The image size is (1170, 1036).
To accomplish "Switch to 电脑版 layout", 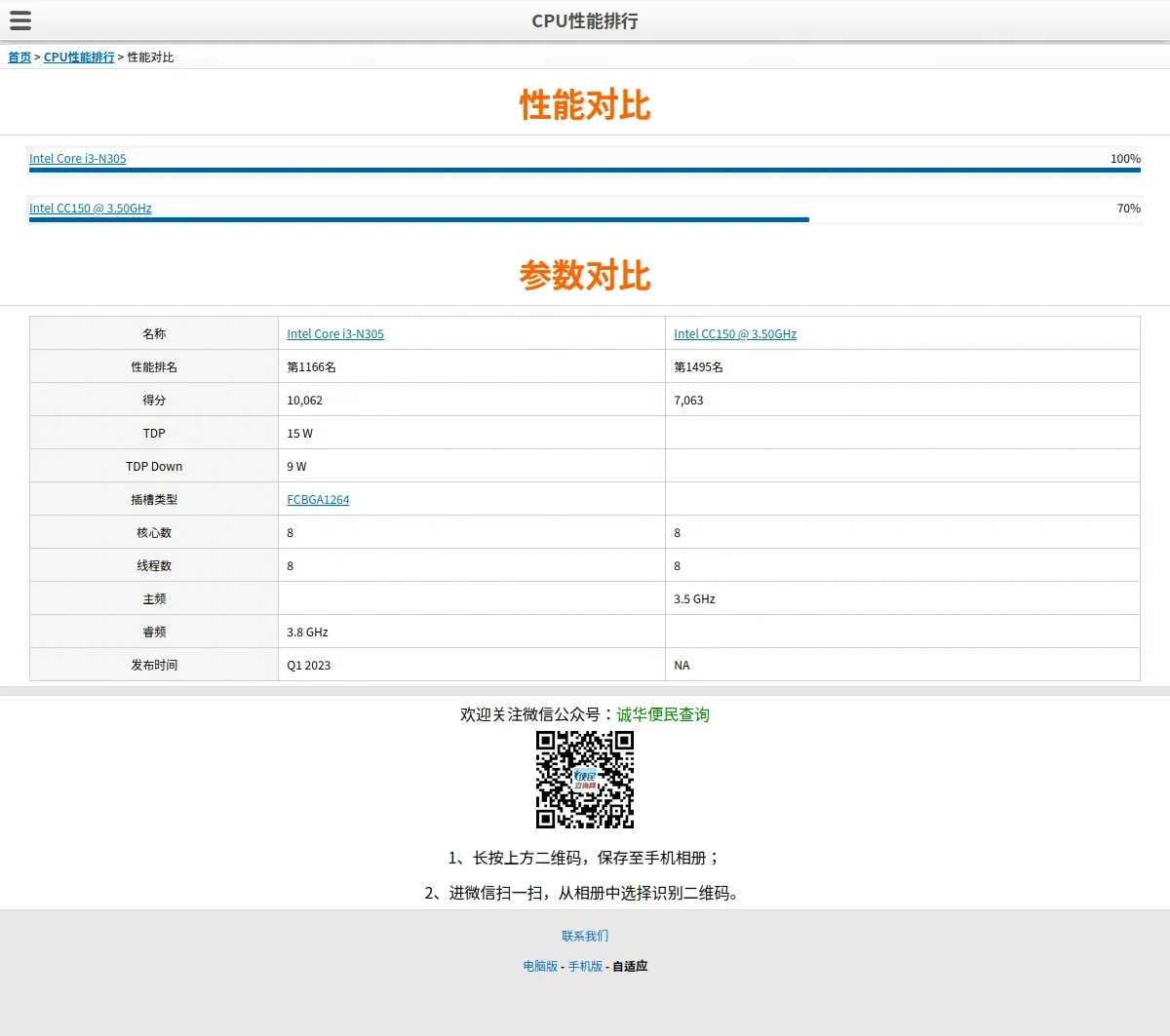I will [x=540, y=967].
